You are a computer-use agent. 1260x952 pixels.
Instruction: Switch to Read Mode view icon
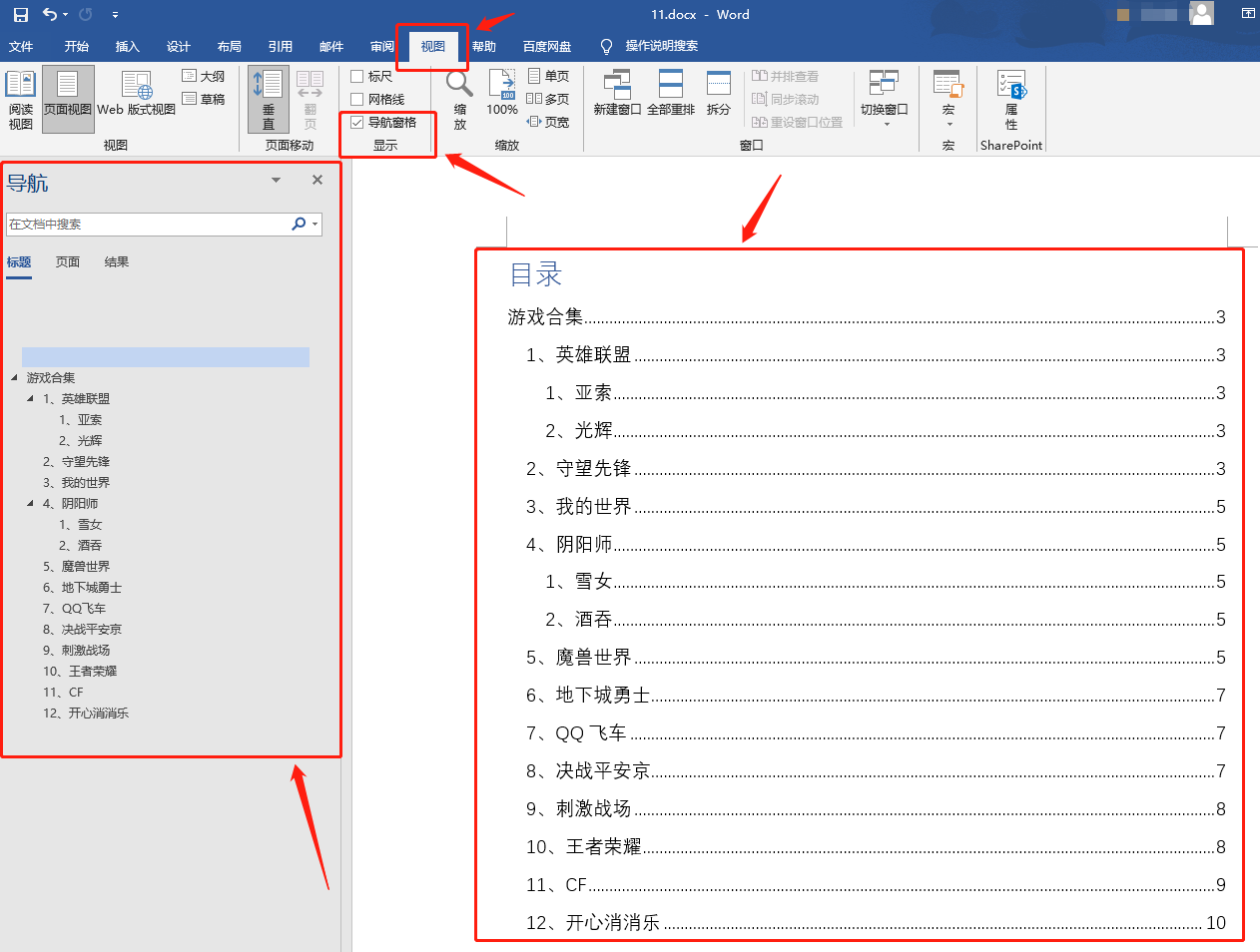pyautogui.click(x=20, y=86)
